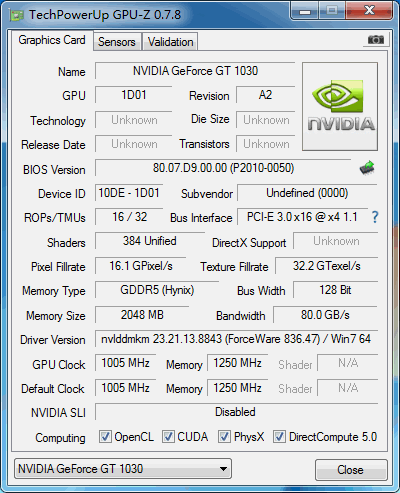The width and height of the screenshot is (400, 493).
Task: Toggle the OpenCL checkbox
Action: [105, 436]
